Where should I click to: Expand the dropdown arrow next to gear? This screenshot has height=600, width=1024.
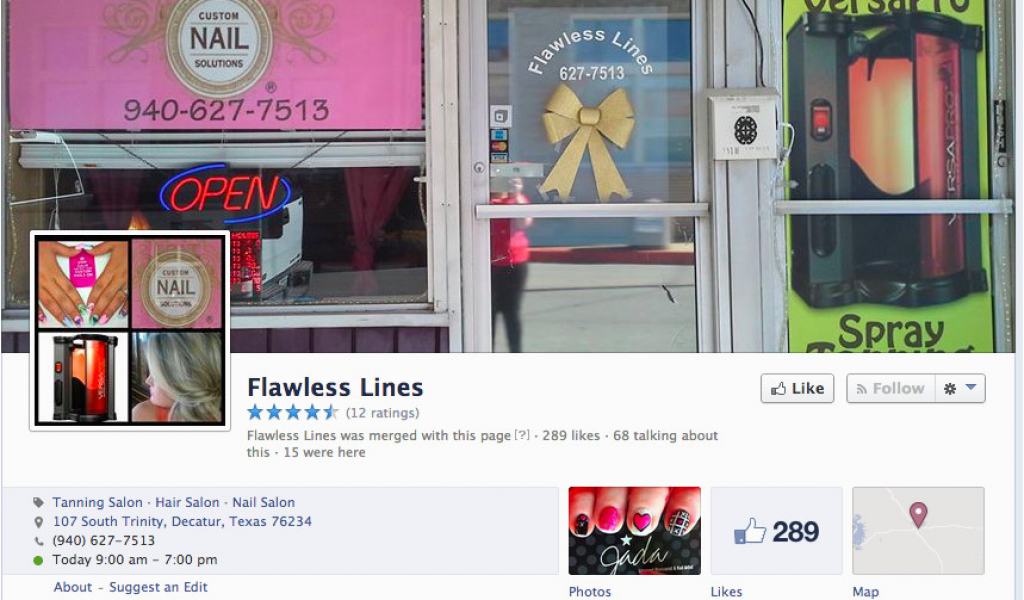coord(971,388)
